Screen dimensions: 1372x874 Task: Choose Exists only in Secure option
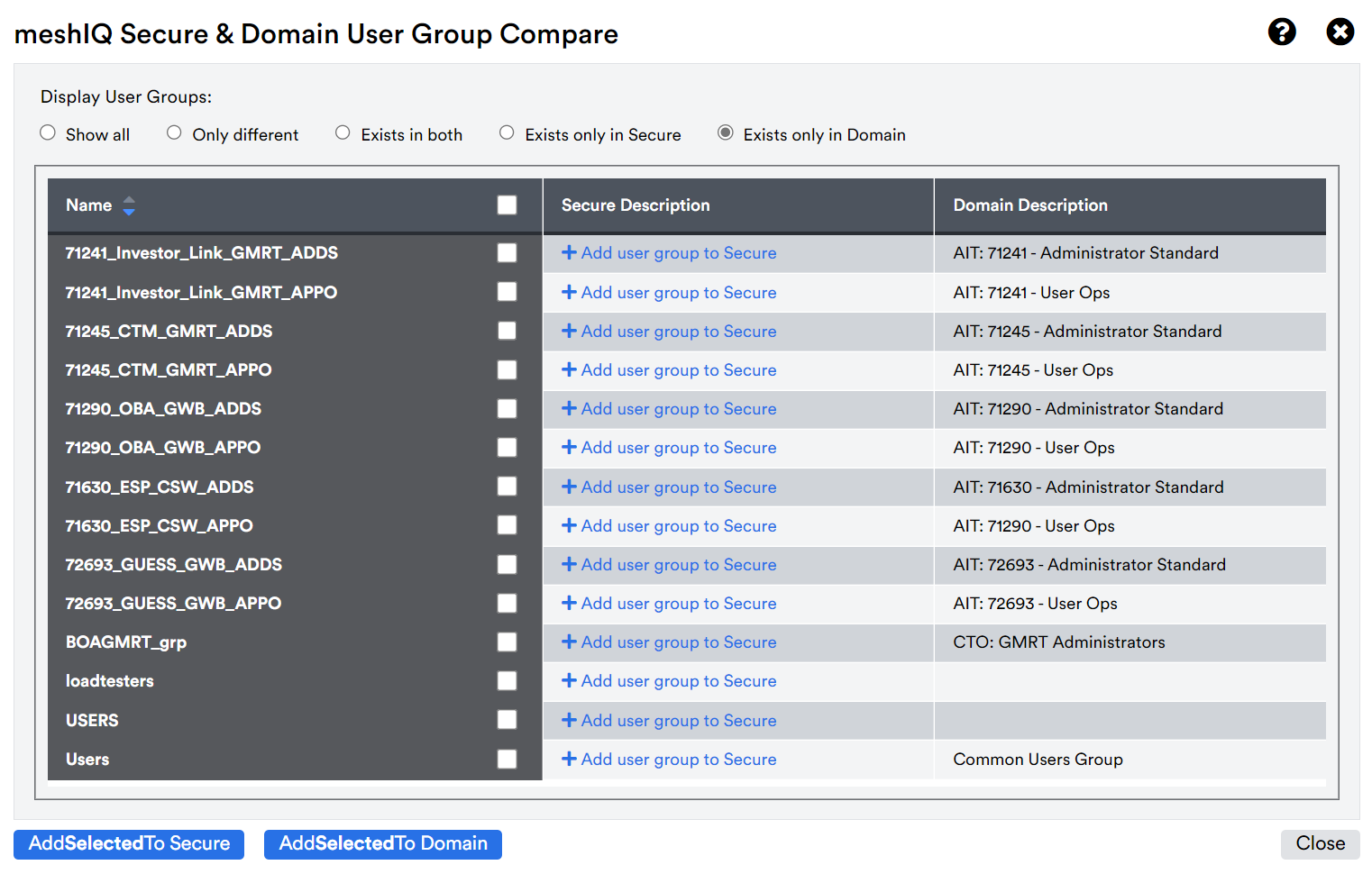pos(507,133)
